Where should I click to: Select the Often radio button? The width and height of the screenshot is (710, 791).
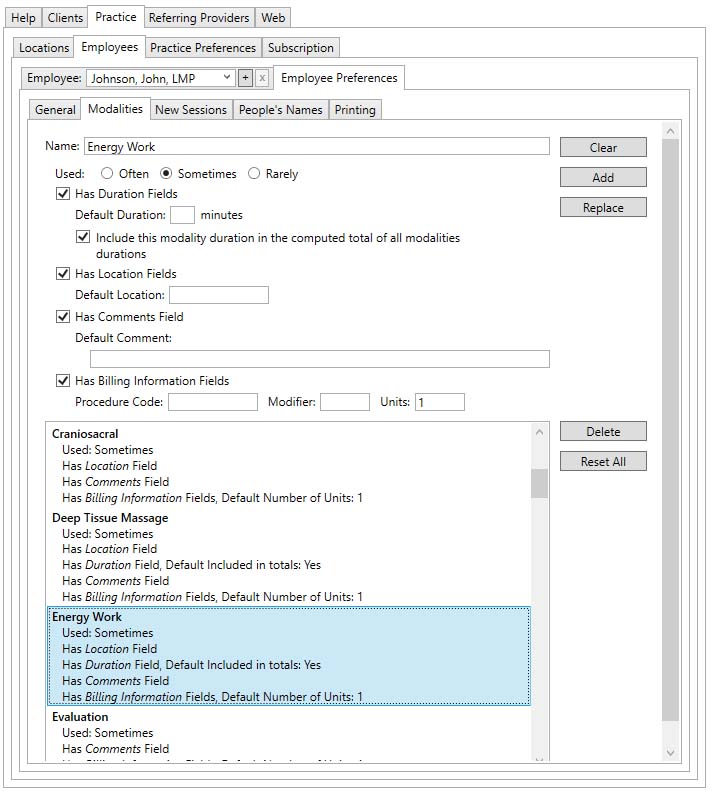(x=106, y=174)
